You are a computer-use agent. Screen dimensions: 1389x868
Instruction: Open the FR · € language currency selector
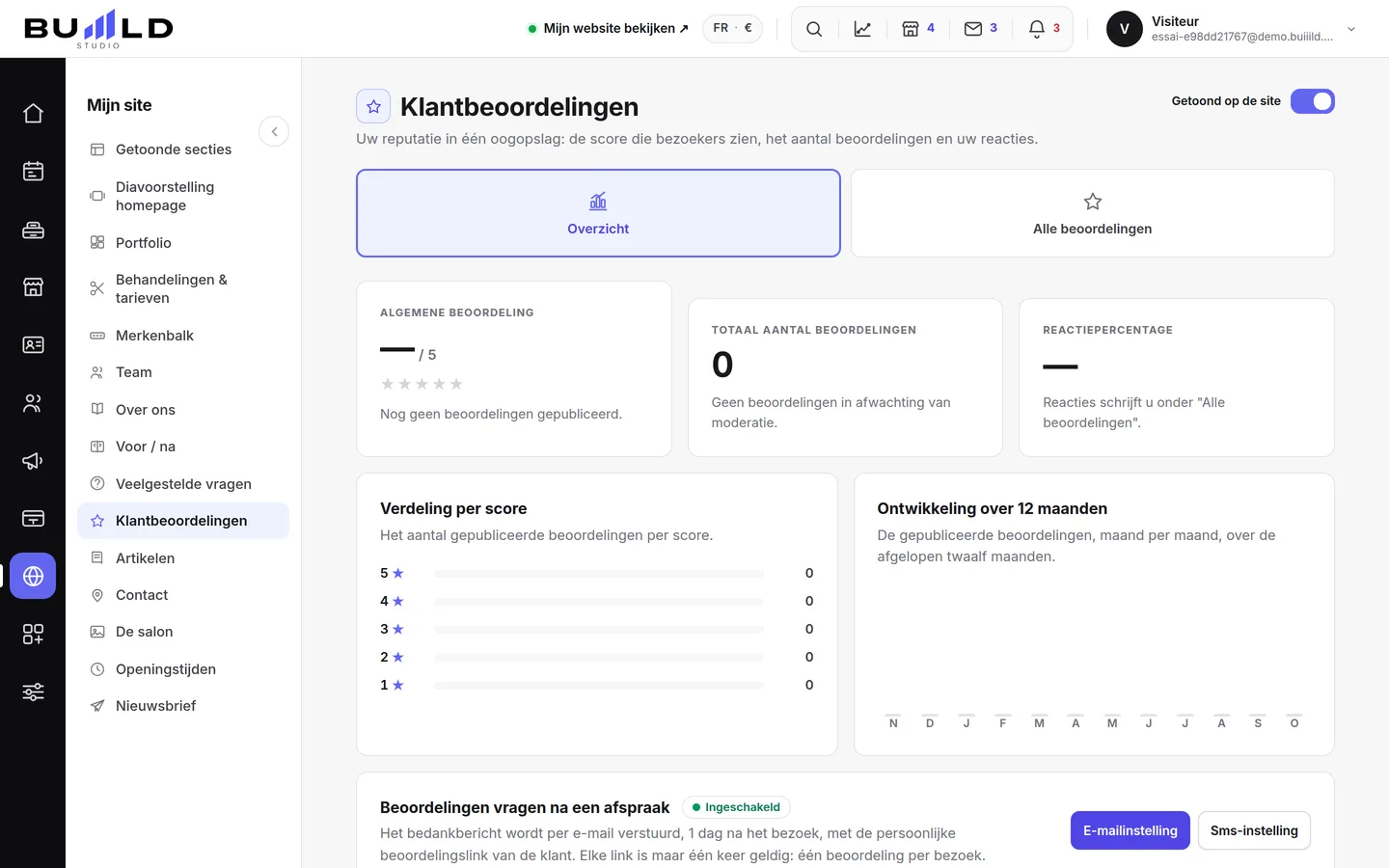click(x=732, y=29)
